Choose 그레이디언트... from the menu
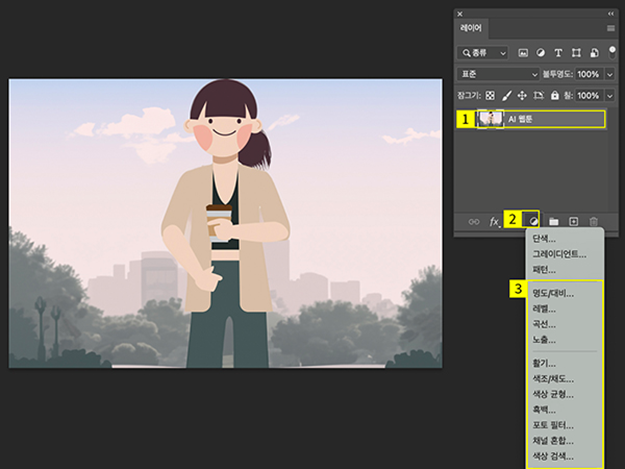Viewport: 625px width, 469px height. (564, 254)
